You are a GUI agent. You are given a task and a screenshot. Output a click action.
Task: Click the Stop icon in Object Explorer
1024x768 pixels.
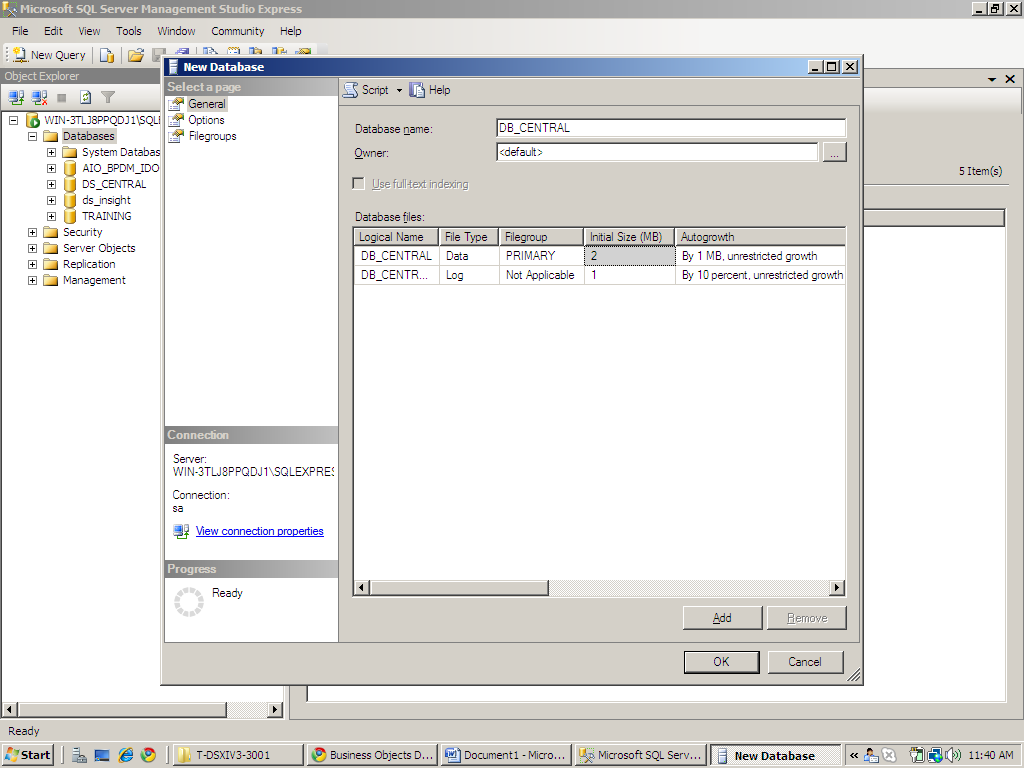click(62, 97)
